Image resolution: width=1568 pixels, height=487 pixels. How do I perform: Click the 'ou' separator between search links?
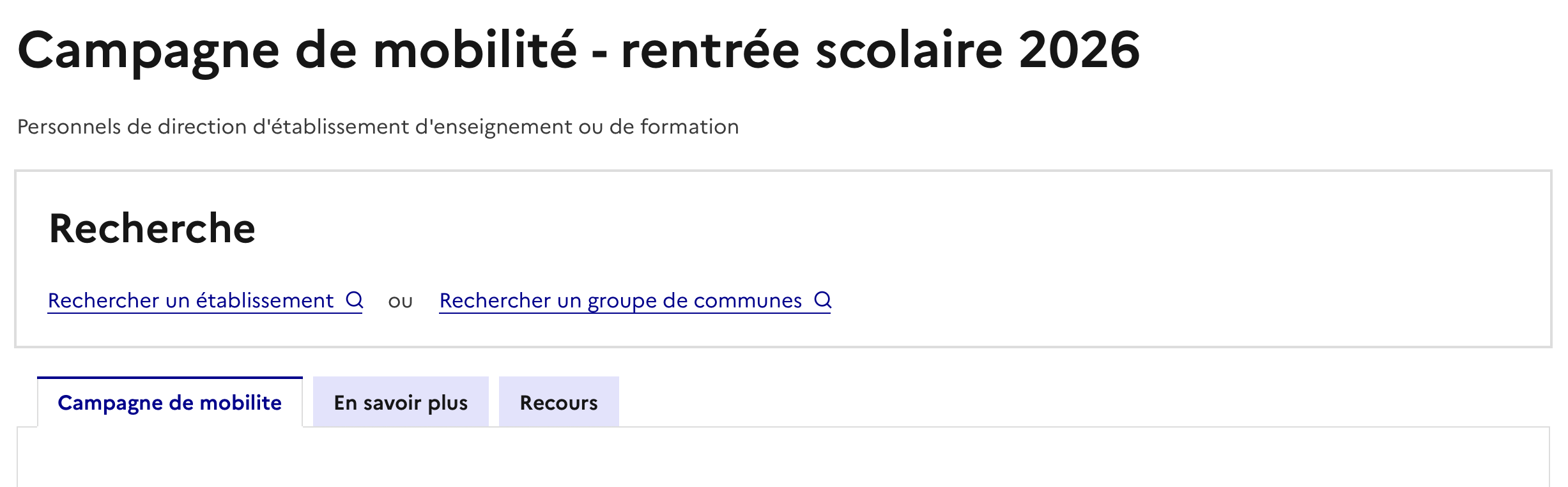click(401, 301)
